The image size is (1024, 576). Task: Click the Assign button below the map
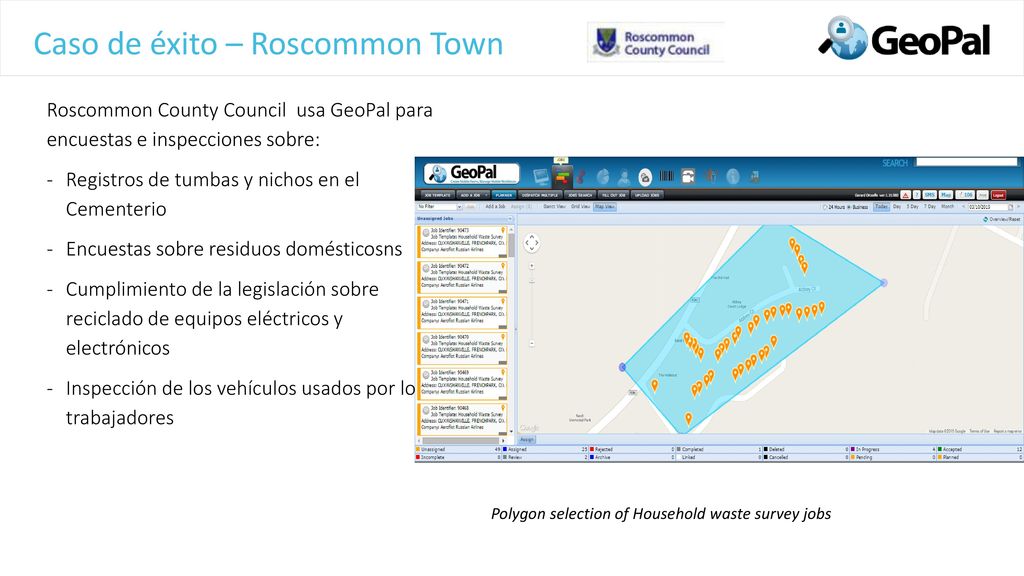click(526, 440)
